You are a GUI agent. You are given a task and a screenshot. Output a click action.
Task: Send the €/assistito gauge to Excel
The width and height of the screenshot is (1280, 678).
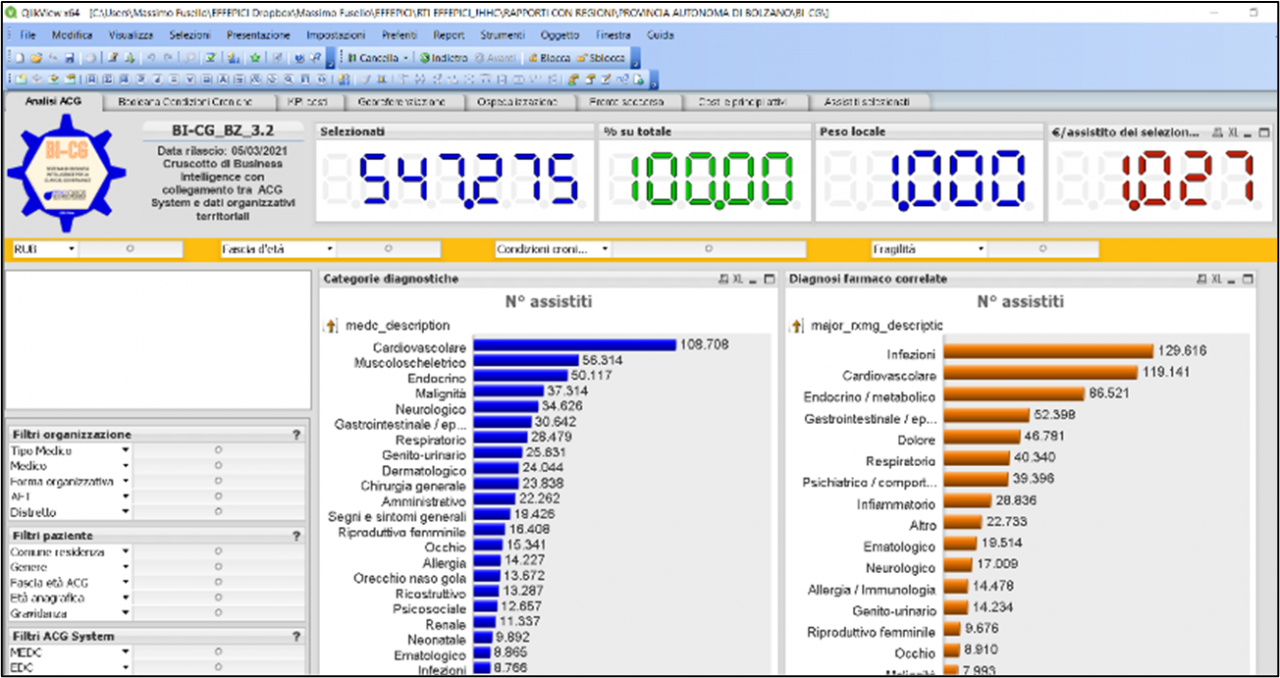click(x=1233, y=132)
